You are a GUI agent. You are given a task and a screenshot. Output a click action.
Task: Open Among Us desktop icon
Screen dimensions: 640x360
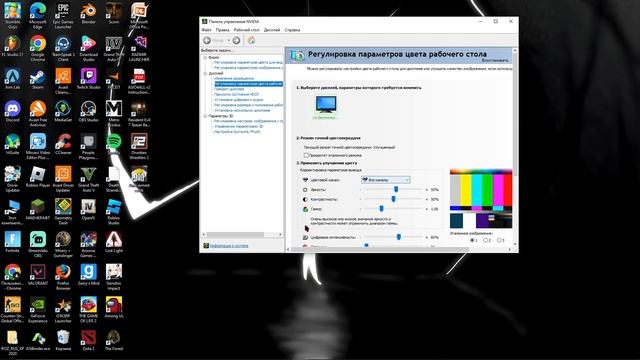[113, 307]
